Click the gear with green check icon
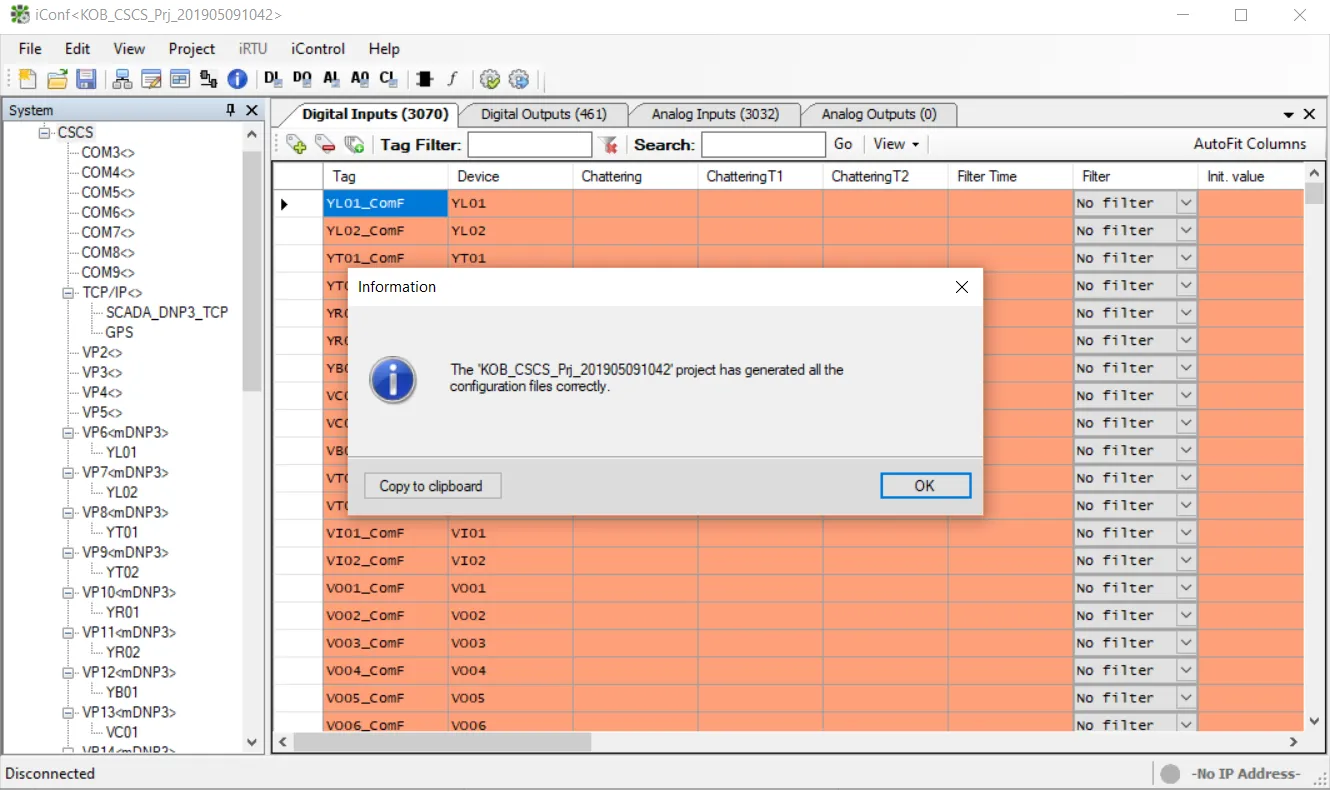The width and height of the screenshot is (1330, 790). click(489, 79)
